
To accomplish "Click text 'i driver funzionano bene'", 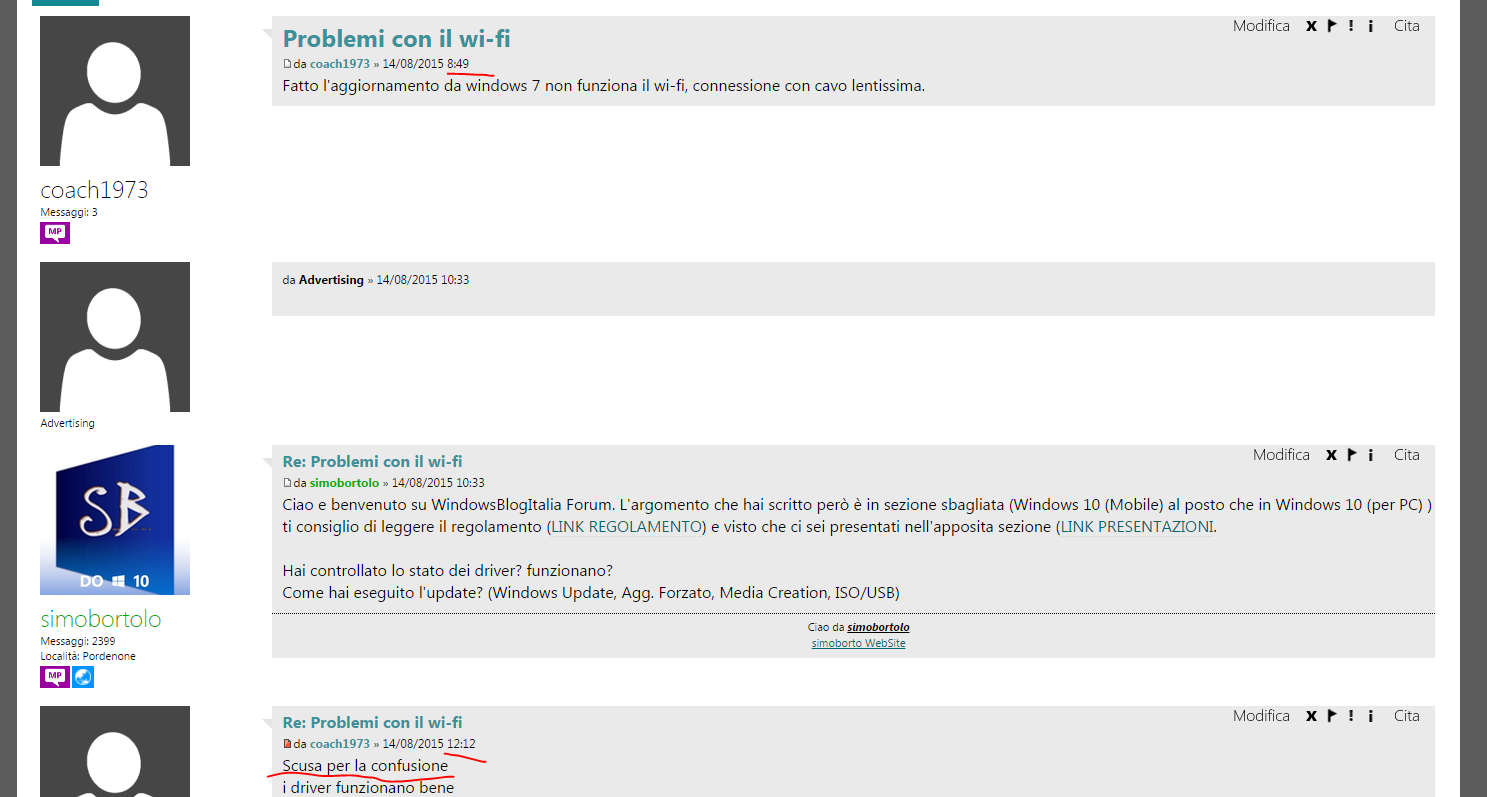I will tap(368, 788).
